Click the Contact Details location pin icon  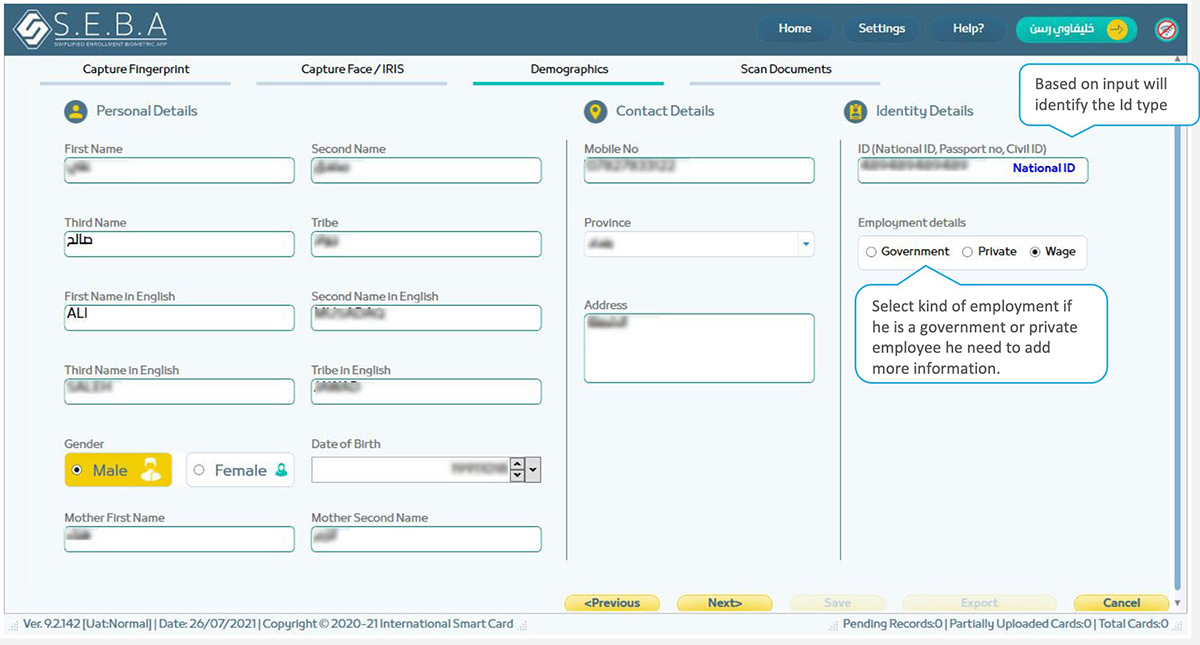[x=595, y=111]
